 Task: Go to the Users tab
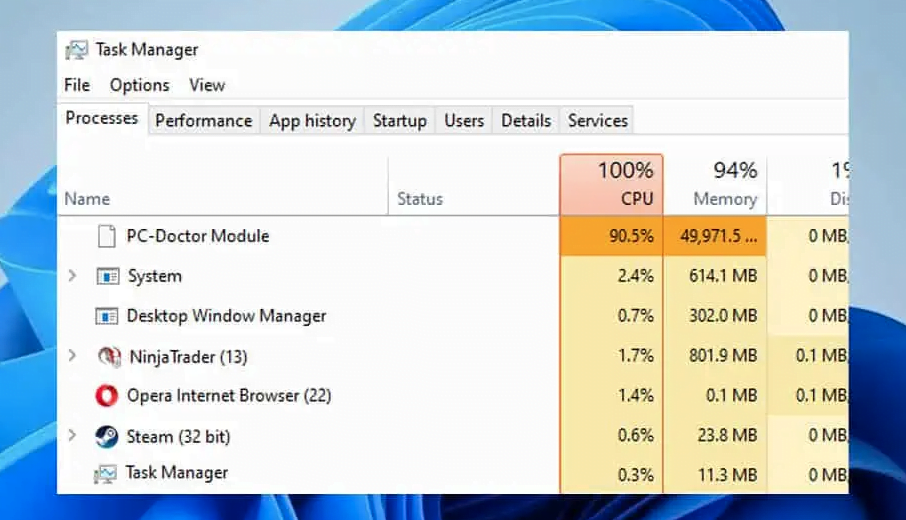[464, 121]
